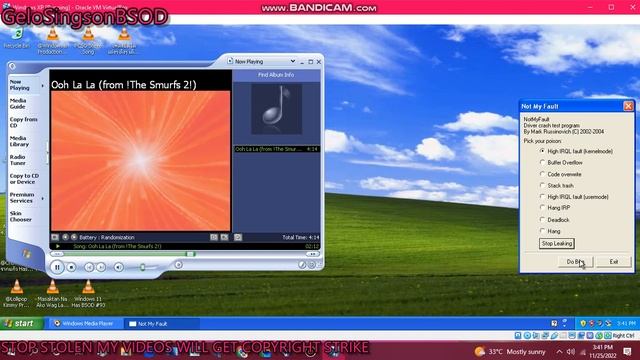Click the VirtualBox optical disk status icon

(527, 336)
